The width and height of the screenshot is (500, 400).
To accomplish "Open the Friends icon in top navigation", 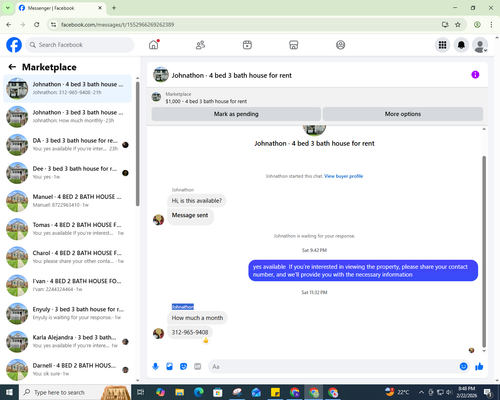I will pyautogui.click(x=200, y=45).
